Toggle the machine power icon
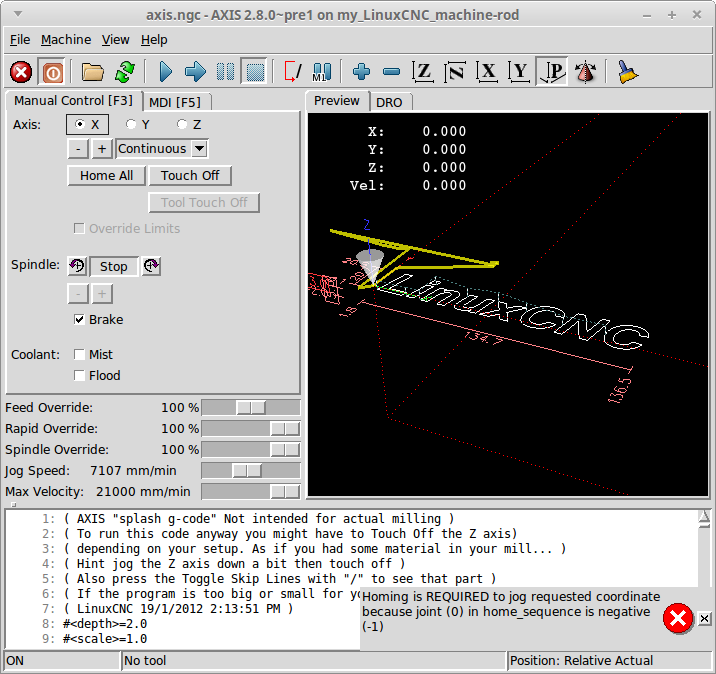This screenshot has width=716, height=674. click(x=51, y=72)
